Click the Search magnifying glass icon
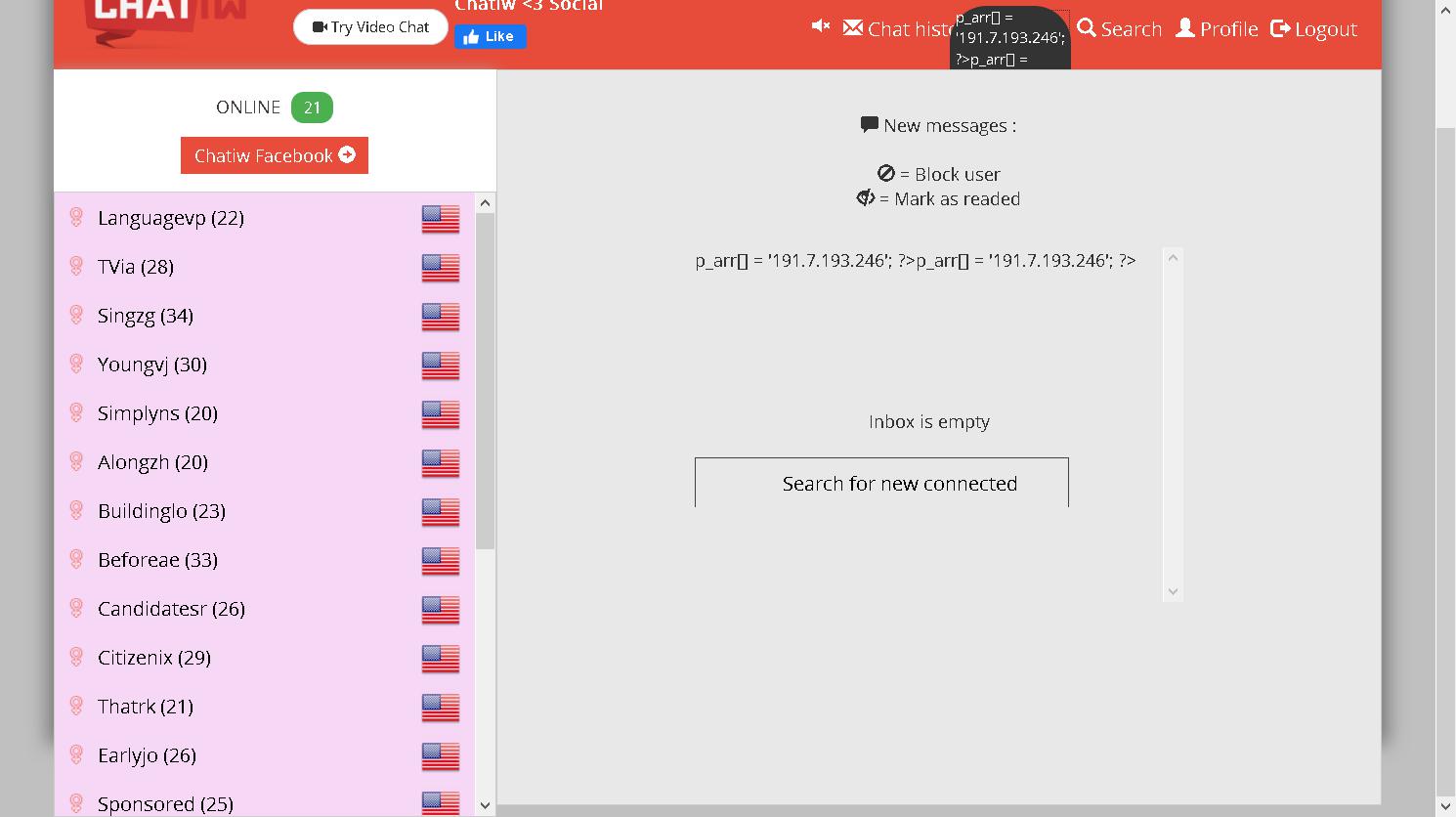The height and width of the screenshot is (817, 1456). tap(1085, 28)
